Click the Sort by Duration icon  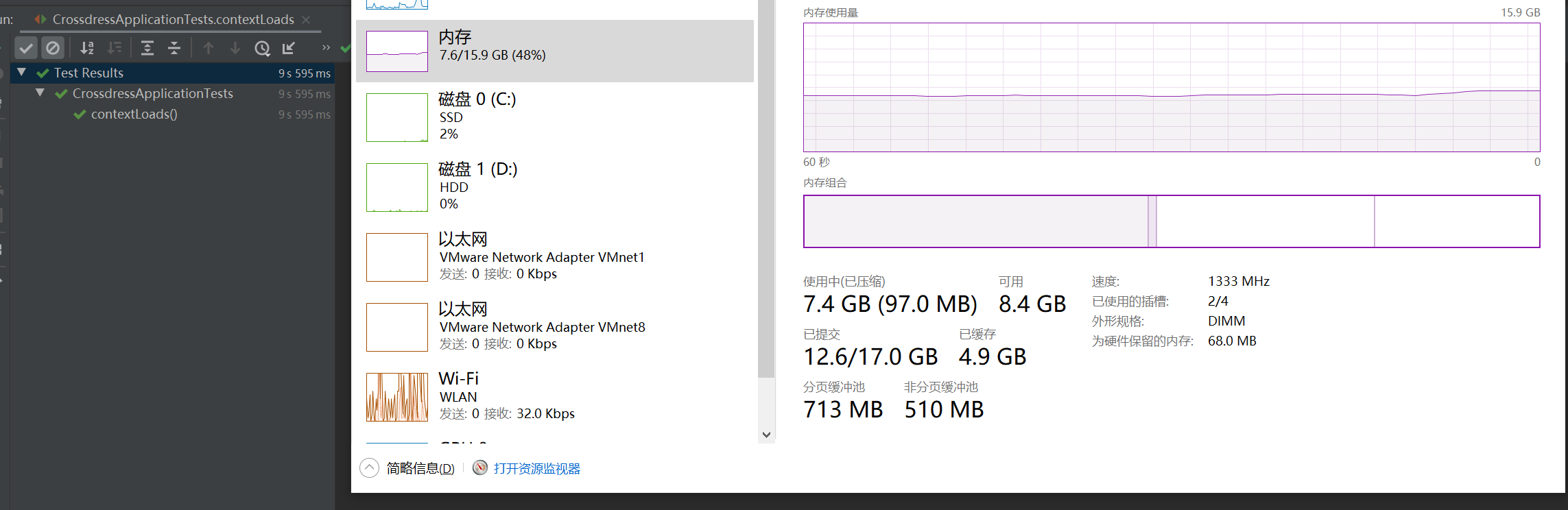pos(115,48)
